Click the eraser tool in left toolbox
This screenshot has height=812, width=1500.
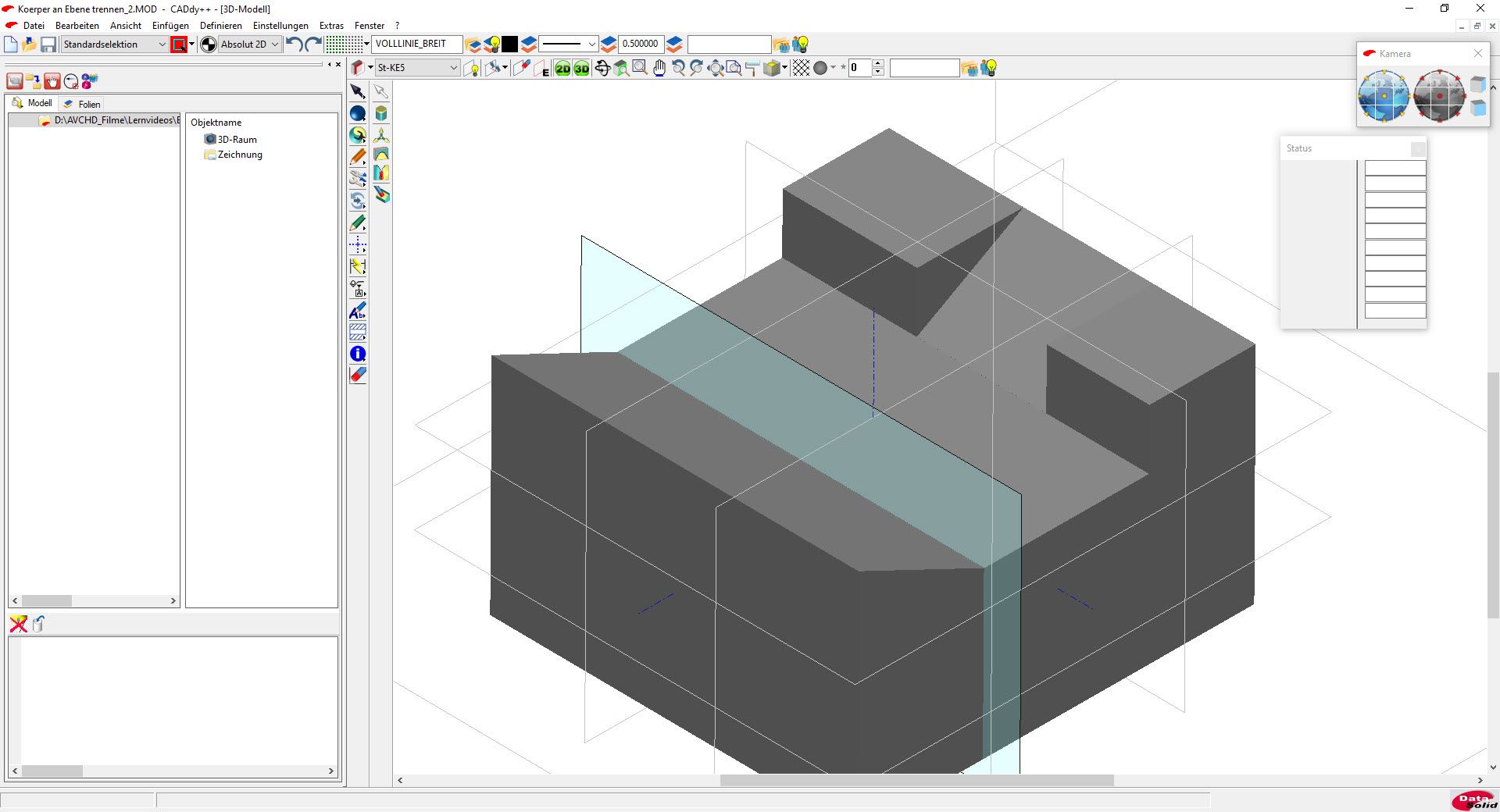(358, 376)
